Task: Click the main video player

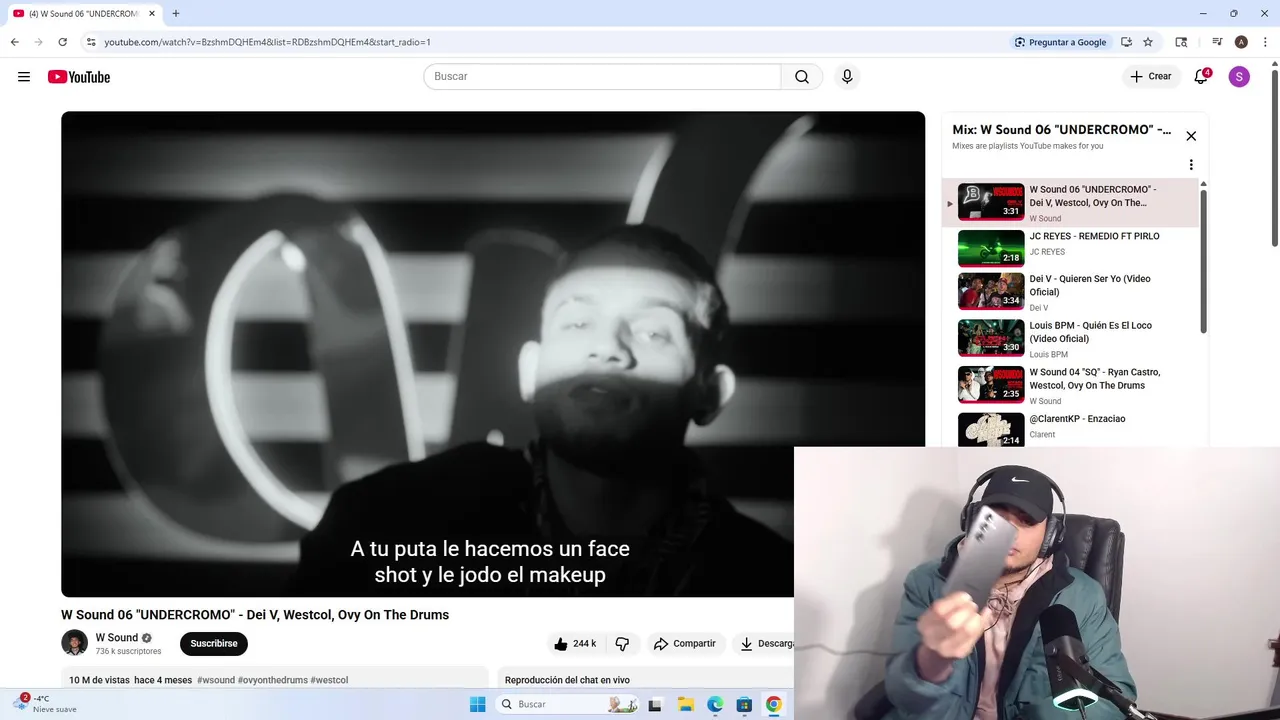Action: 493,354
